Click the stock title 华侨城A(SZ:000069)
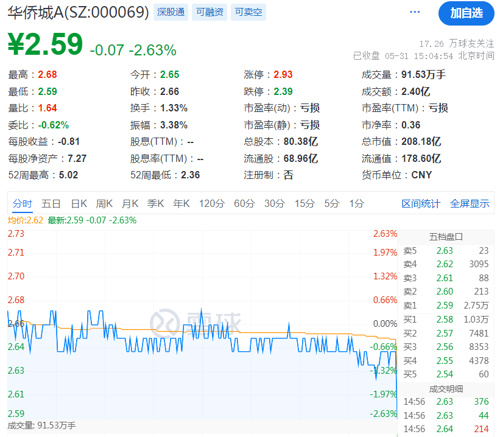 (x=78, y=13)
